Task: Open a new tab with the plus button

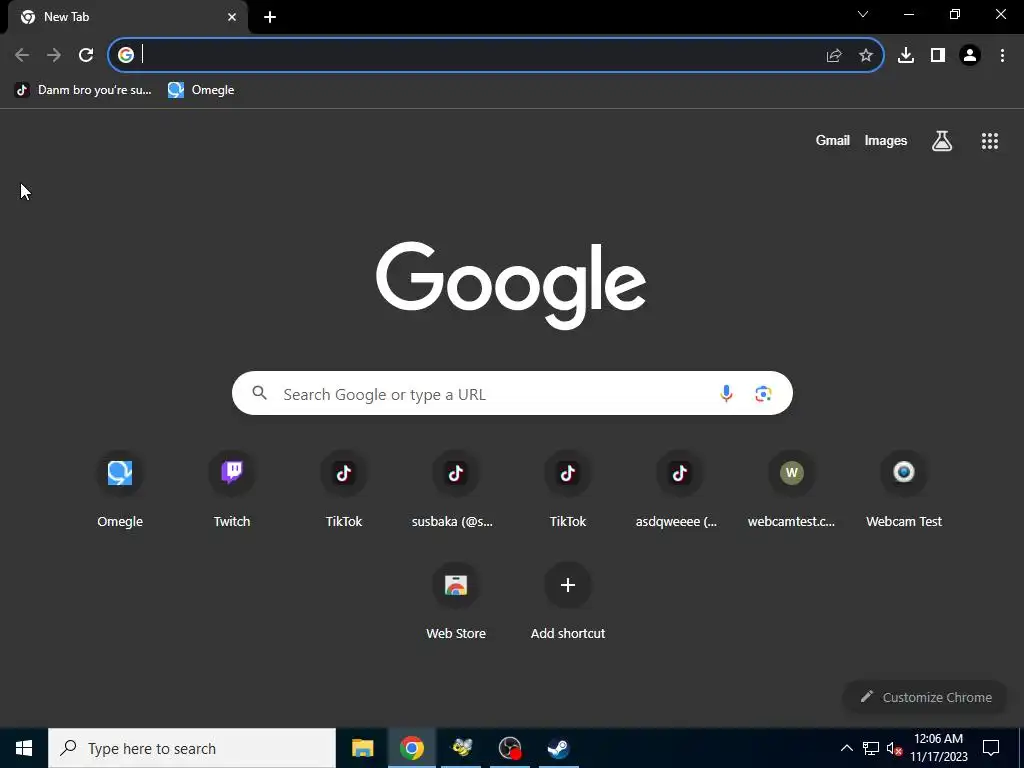Action: pos(270,17)
